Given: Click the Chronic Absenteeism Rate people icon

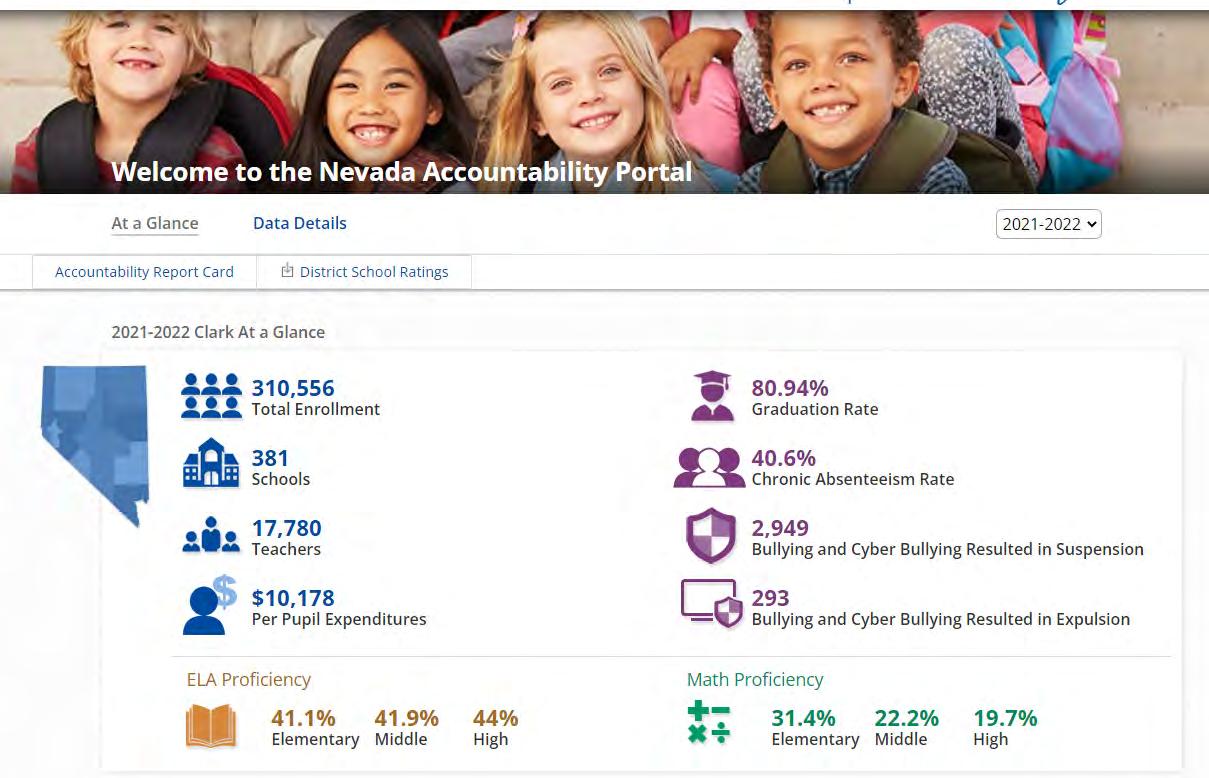Looking at the screenshot, I should [710, 467].
